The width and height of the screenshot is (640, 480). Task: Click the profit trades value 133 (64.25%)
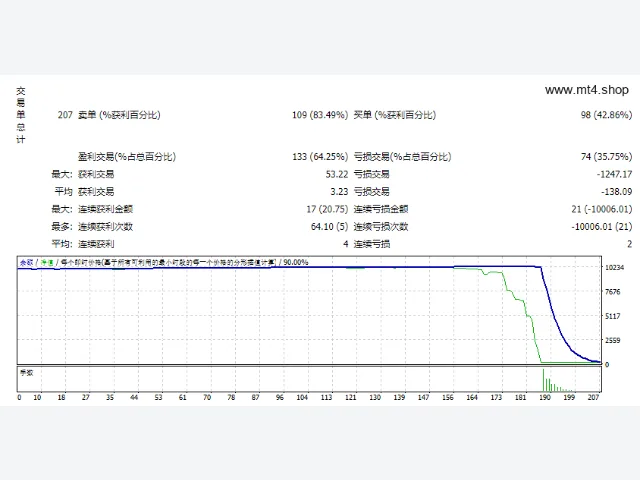320,157
